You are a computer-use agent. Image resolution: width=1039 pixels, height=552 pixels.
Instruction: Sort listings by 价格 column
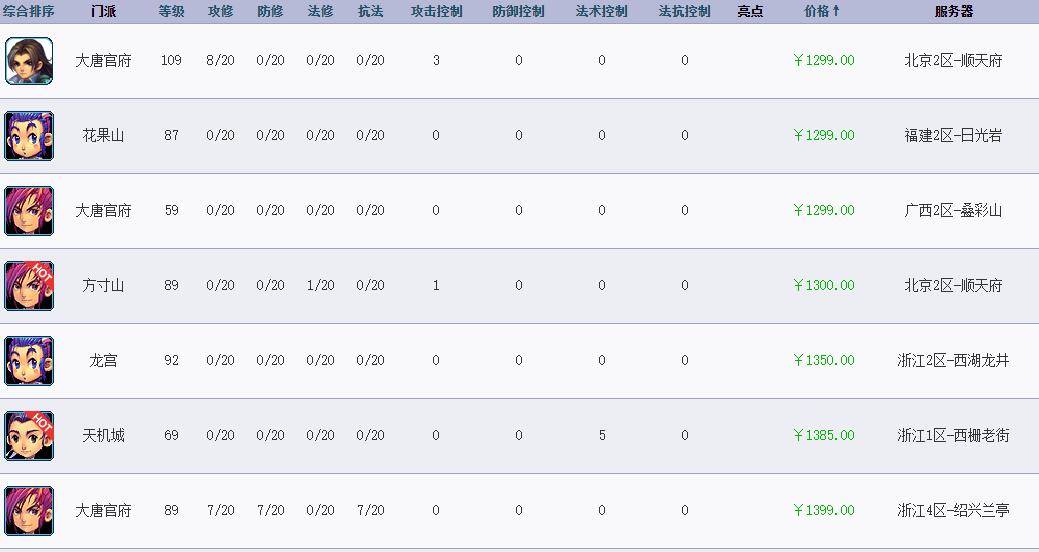[x=822, y=12]
